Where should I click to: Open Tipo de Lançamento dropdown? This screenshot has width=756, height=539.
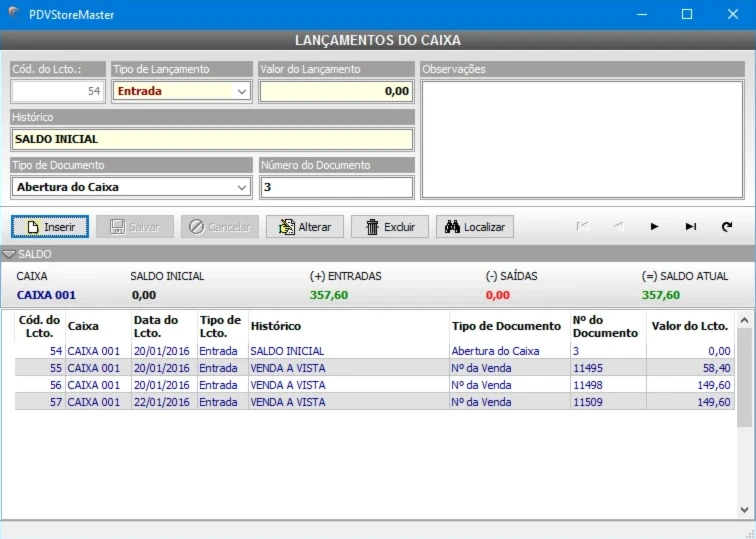point(241,91)
